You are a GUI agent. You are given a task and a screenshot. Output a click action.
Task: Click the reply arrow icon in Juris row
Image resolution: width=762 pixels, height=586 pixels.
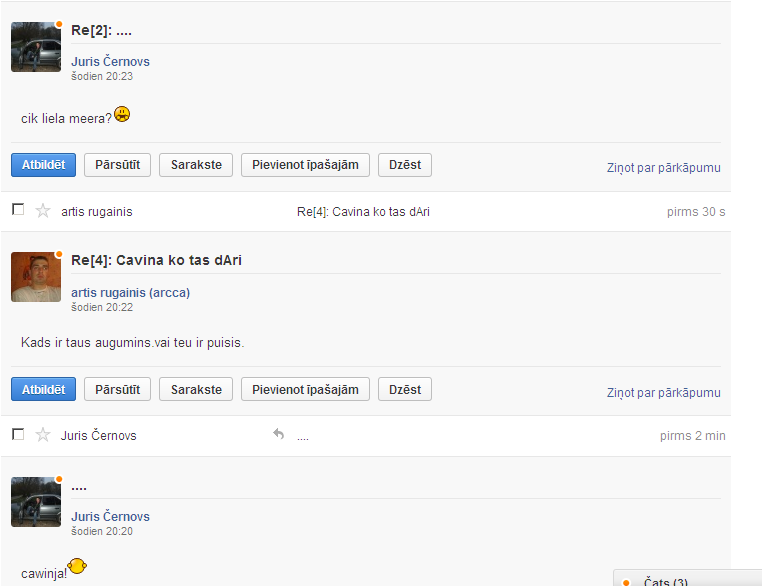point(278,435)
